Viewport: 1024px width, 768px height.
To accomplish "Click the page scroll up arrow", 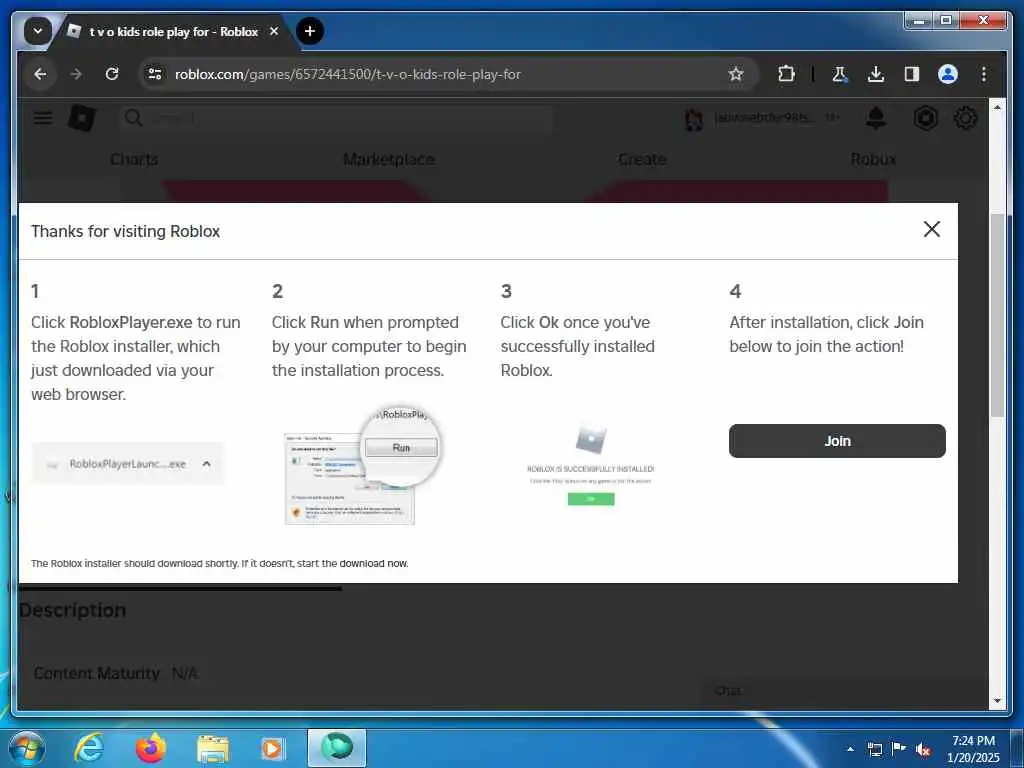I will point(997,106).
